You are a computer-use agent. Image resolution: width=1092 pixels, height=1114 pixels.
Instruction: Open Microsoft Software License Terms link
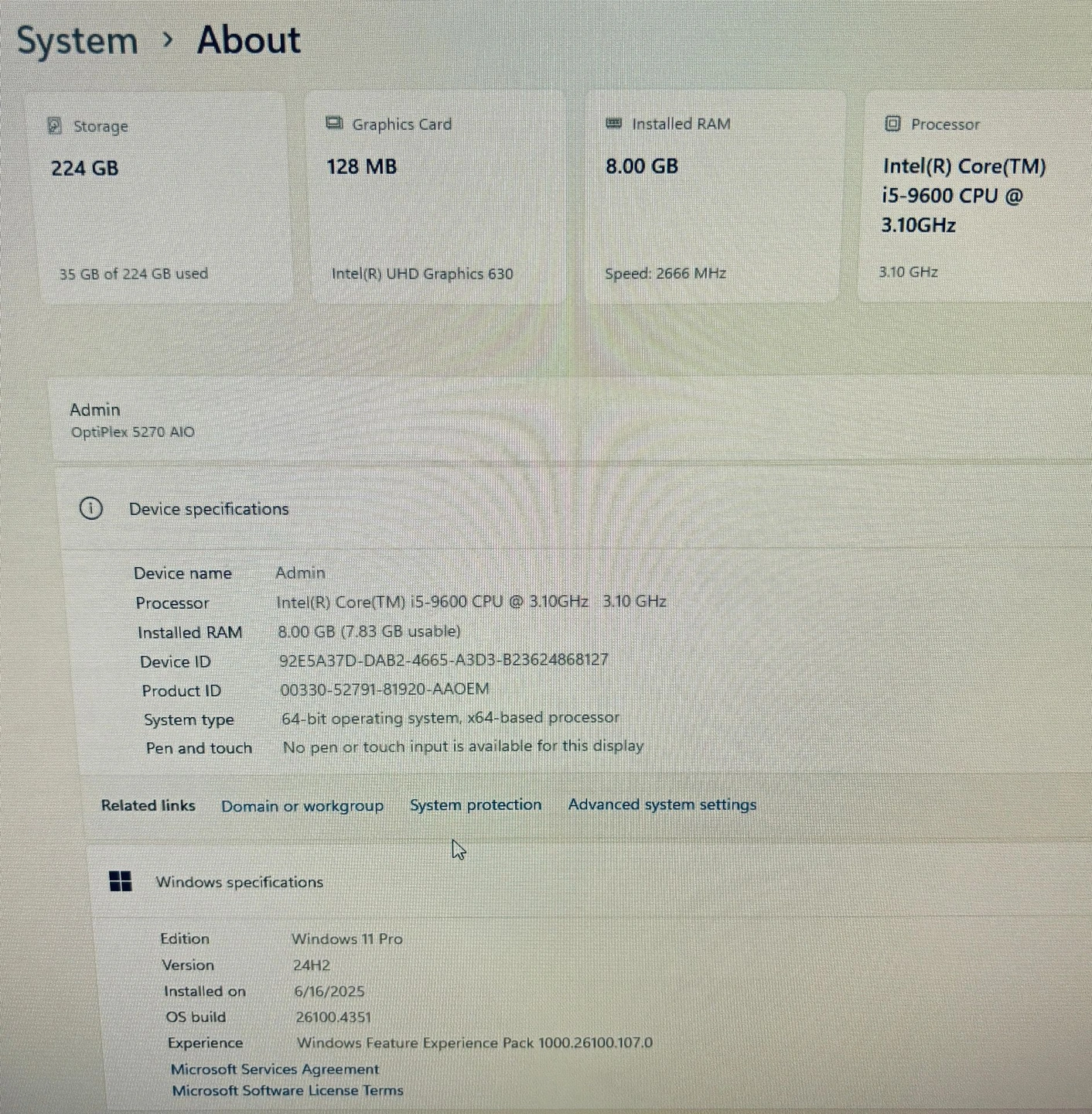288,1091
